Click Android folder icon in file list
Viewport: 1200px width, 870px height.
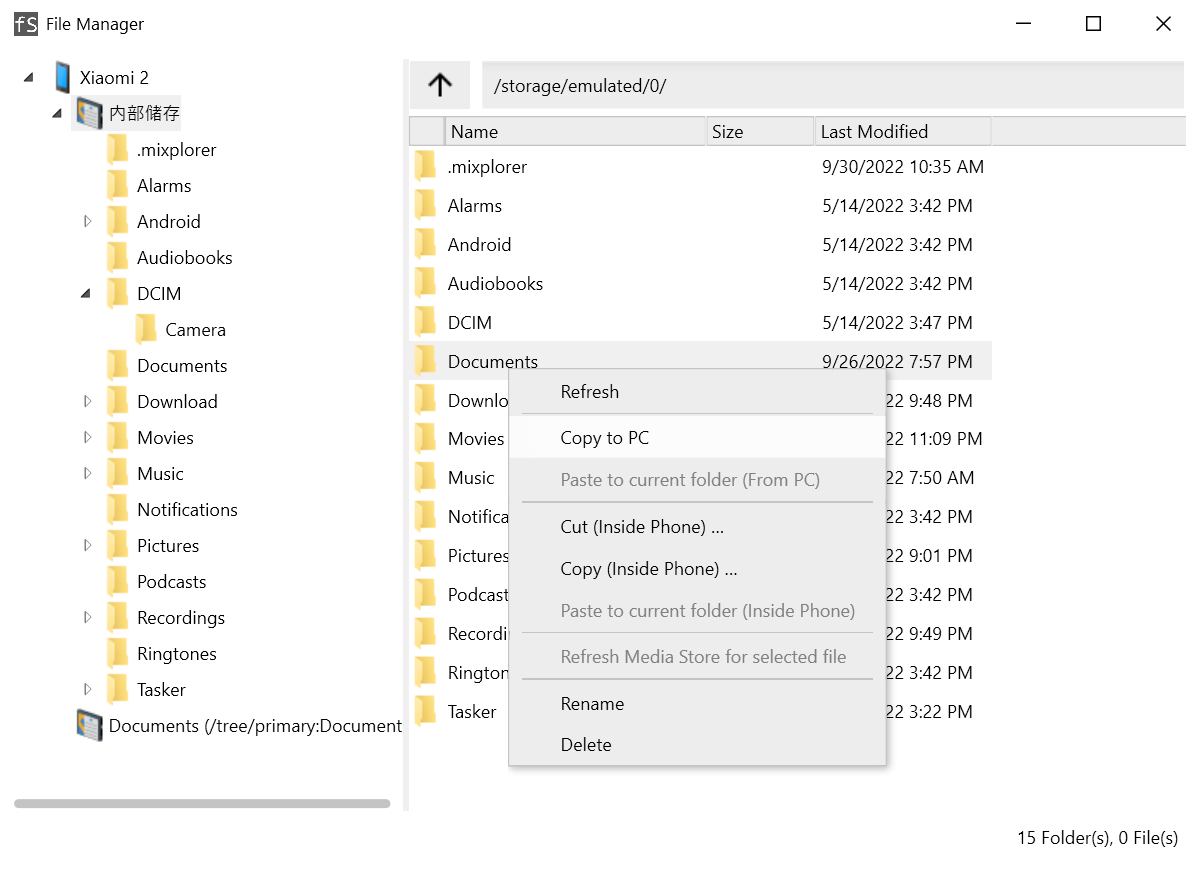[x=426, y=244]
